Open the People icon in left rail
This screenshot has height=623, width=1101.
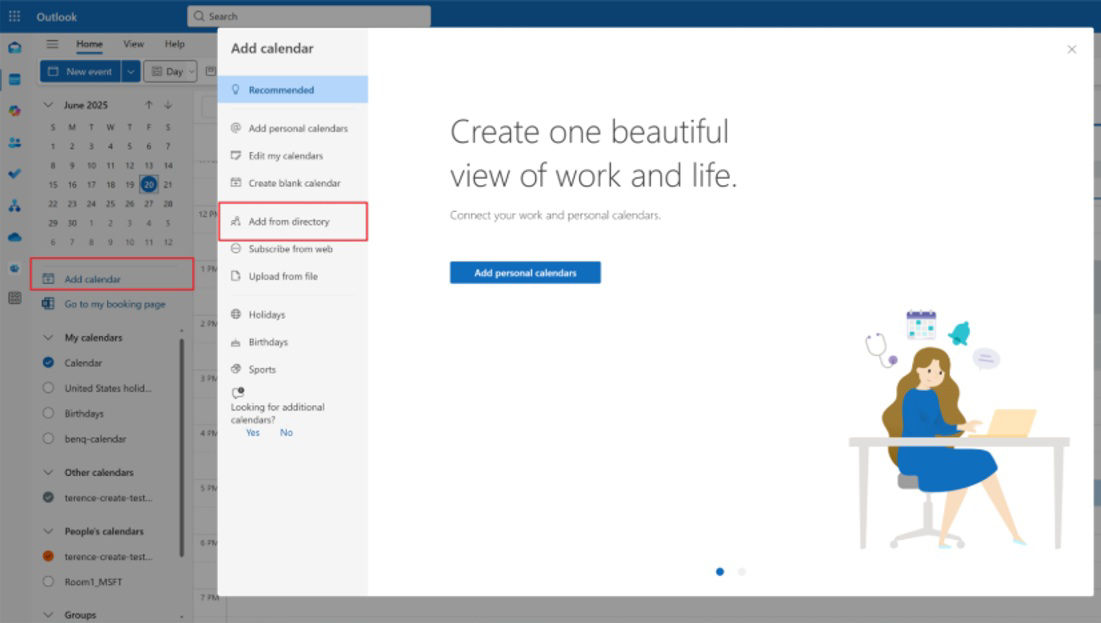14,142
